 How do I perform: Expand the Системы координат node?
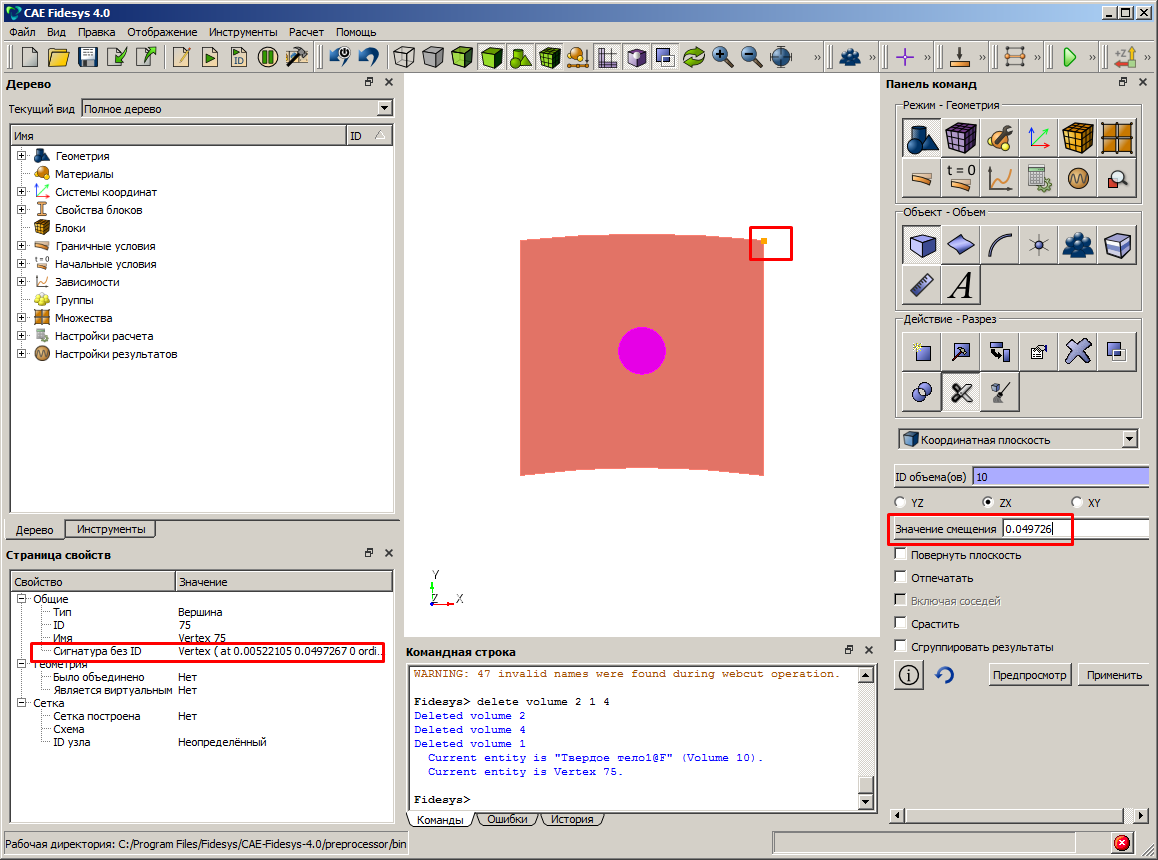click(x=21, y=192)
